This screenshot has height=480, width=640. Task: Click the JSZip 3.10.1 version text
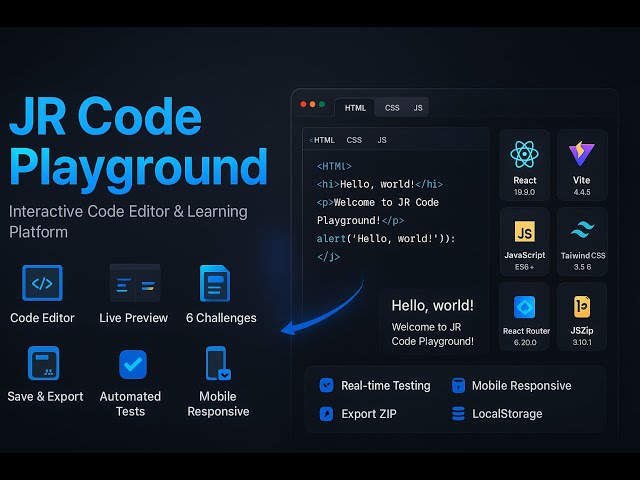[x=582, y=342]
